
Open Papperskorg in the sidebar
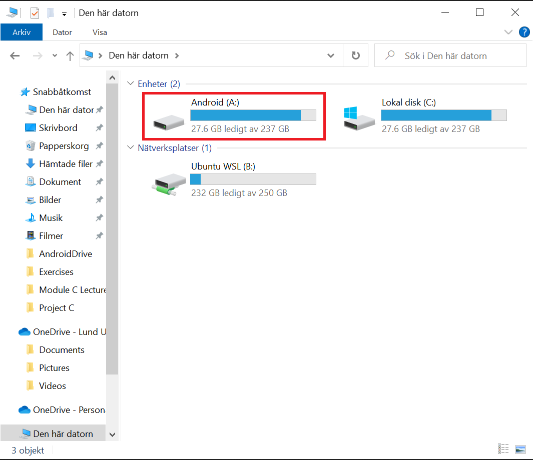coord(57,146)
